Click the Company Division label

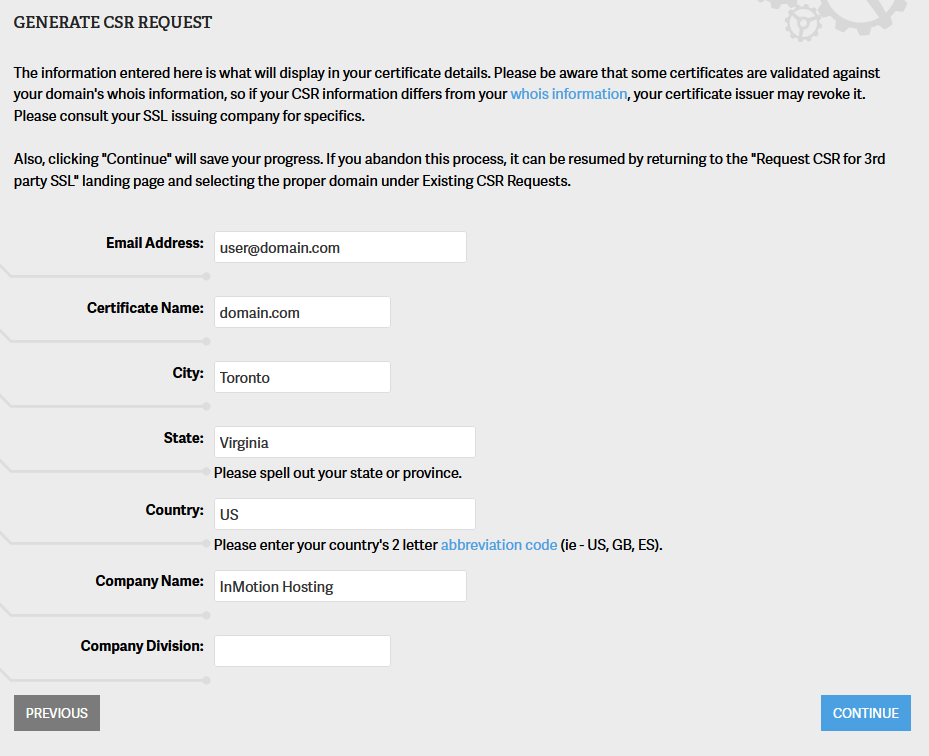click(142, 646)
